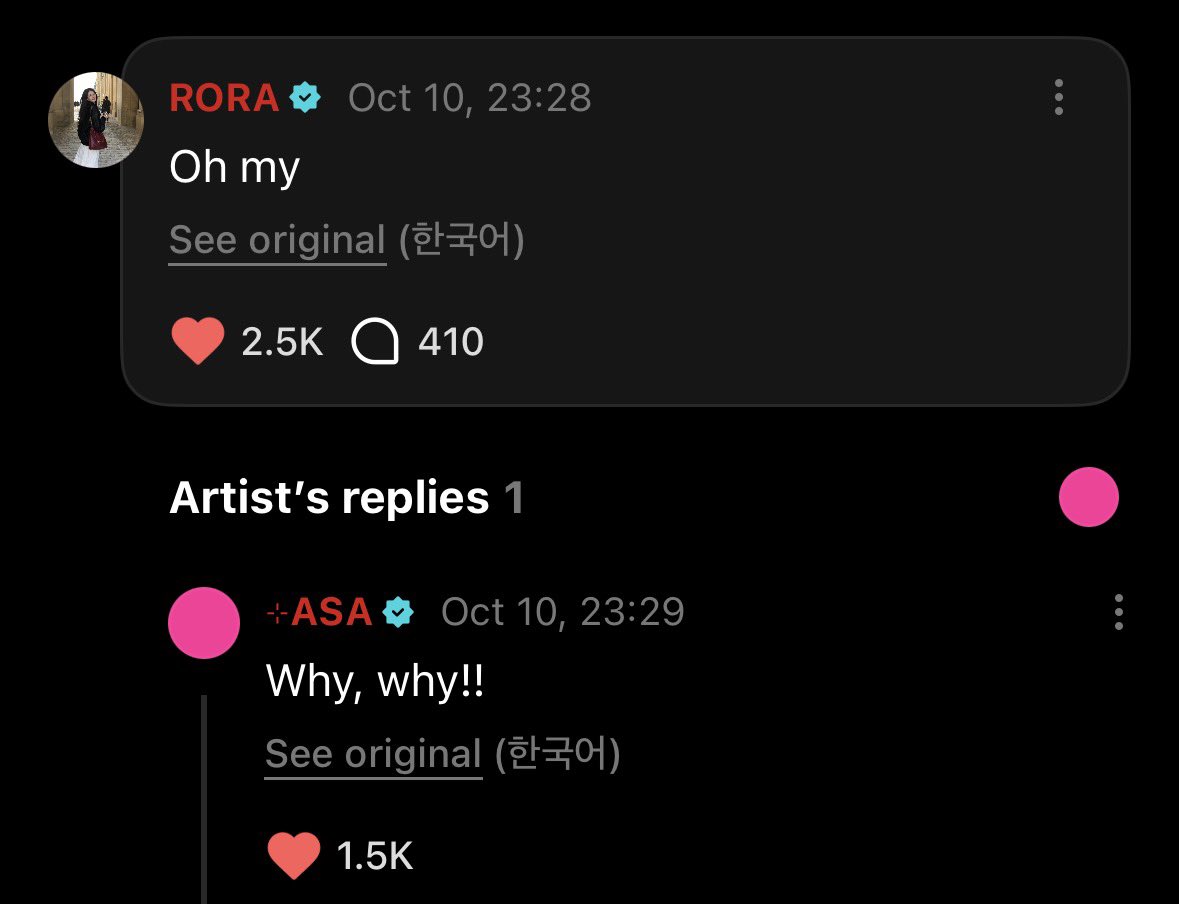Tap the 'Why, why!!' reply text
This screenshot has height=904, width=1179.
(x=374, y=682)
